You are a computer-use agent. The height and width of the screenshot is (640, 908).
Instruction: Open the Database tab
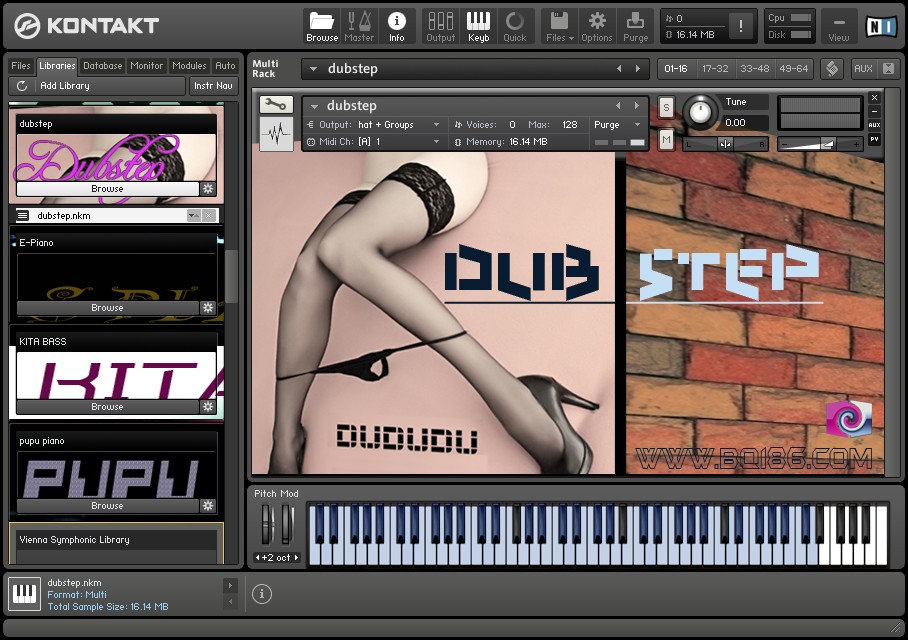tap(102, 65)
